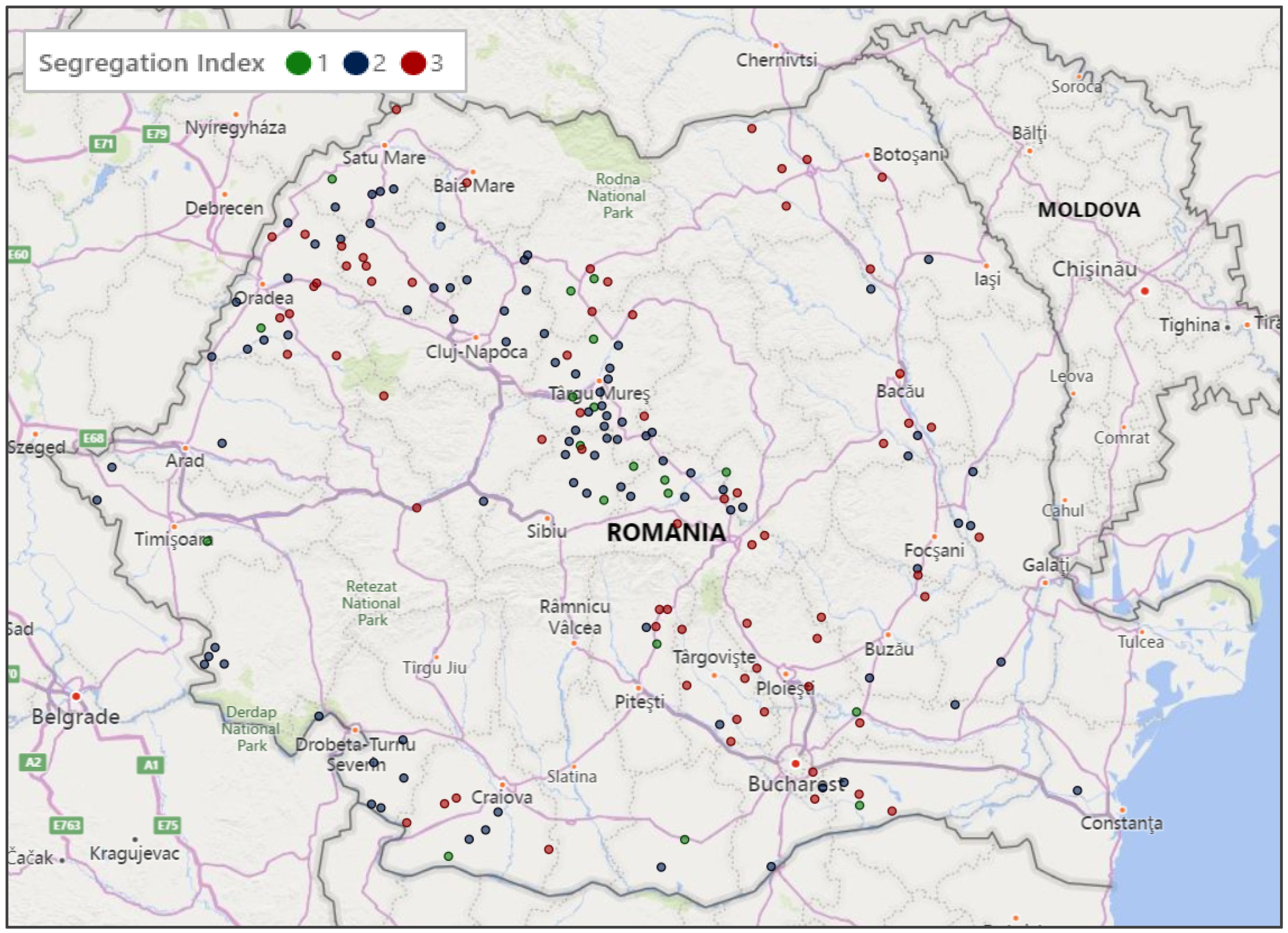The image size is (1288, 933).
Task: Click the 'Baia Mare' city label
Action: pos(474,186)
